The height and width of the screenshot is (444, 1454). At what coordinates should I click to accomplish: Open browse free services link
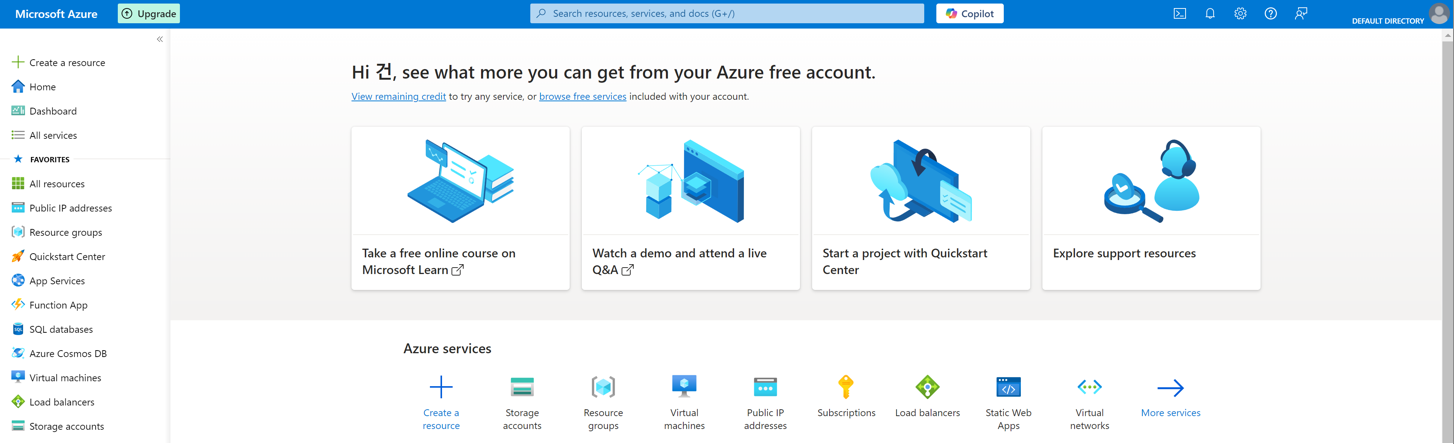pyautogui.click(x=583, y=97)
